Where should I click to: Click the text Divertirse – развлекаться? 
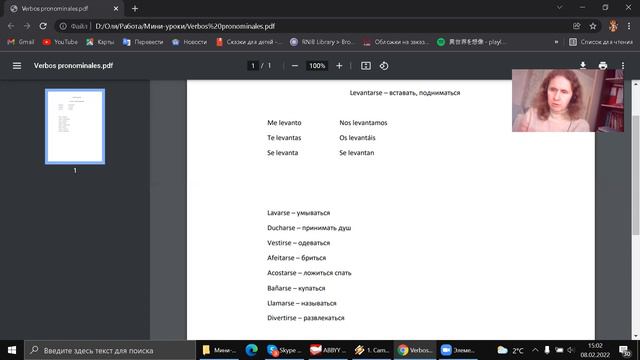click(306, 318)
